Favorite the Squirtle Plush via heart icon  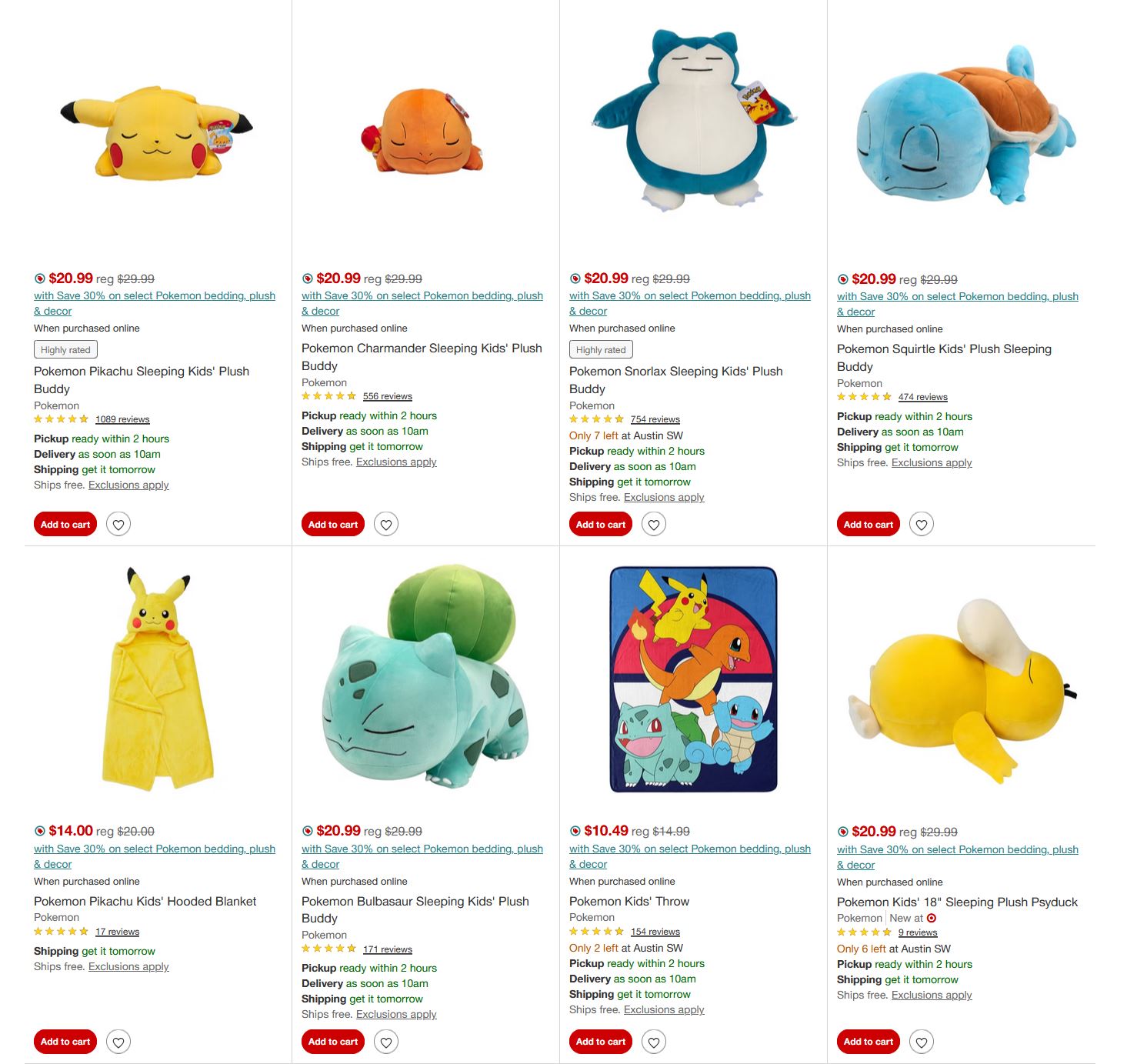(x=922, y=525)
